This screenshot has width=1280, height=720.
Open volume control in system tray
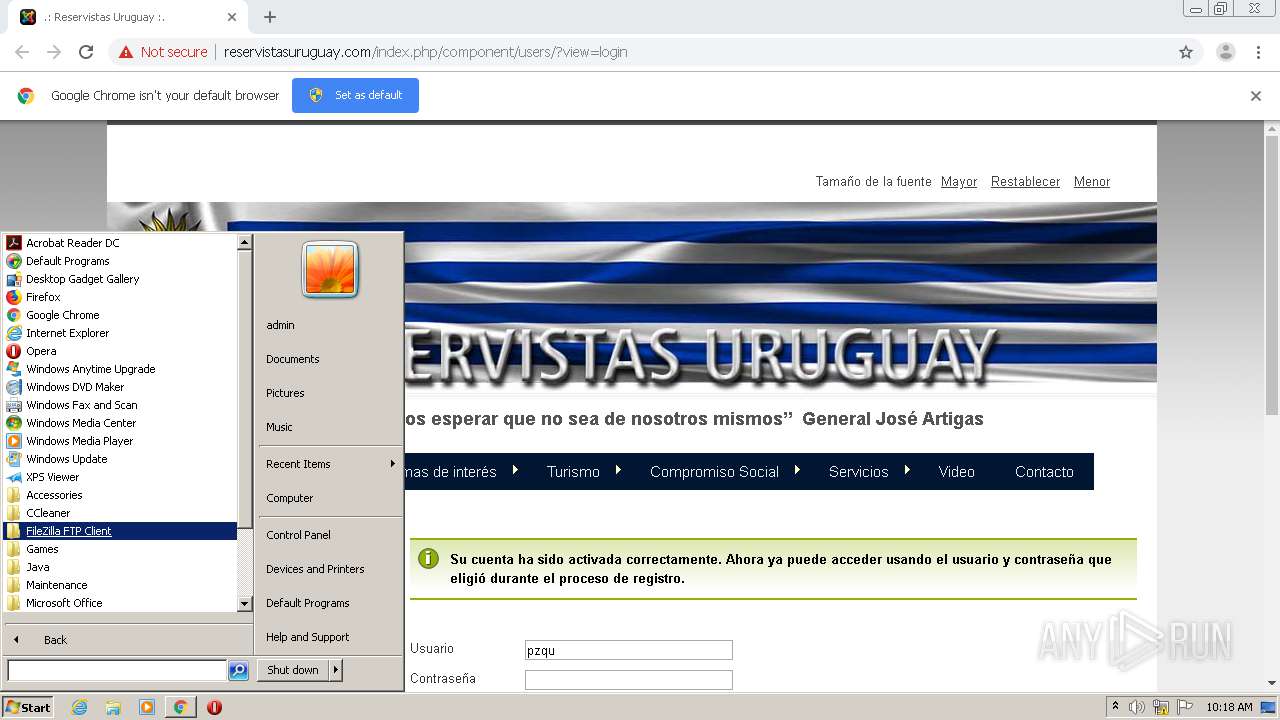1137,707
